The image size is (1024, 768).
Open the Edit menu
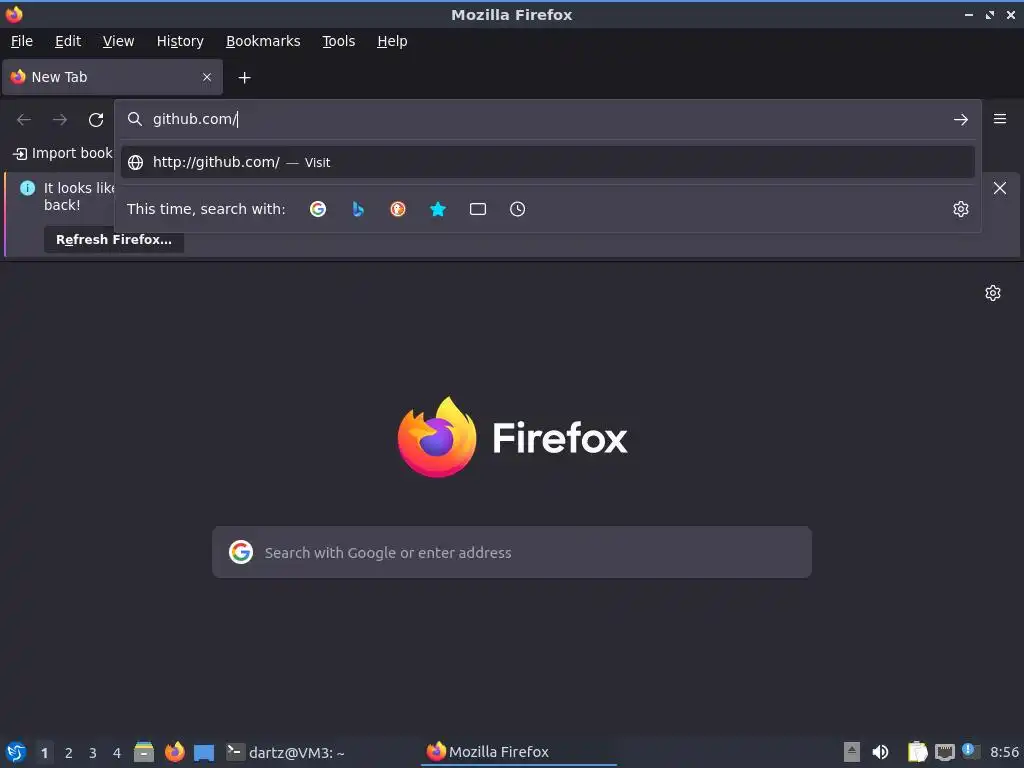(x=68, y=41)
